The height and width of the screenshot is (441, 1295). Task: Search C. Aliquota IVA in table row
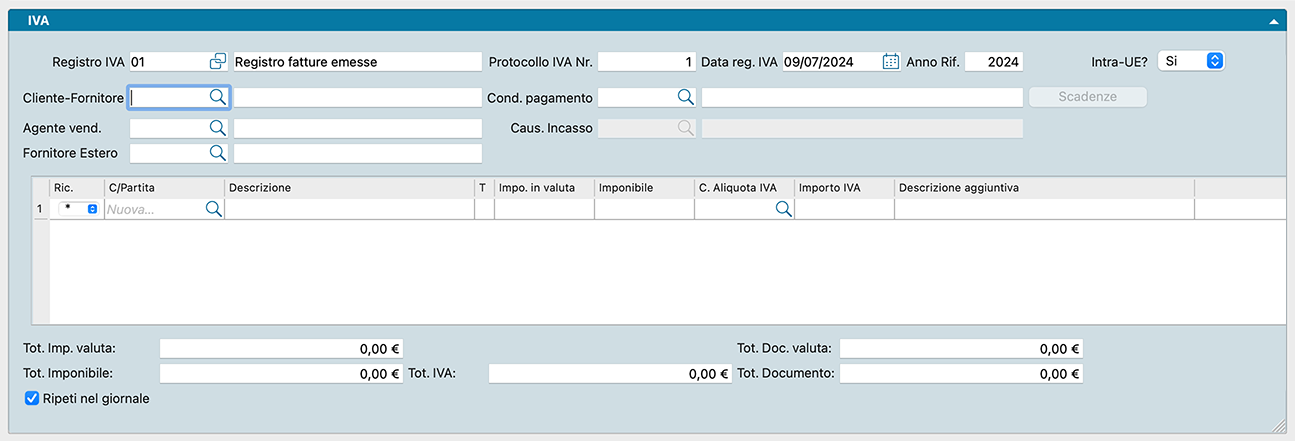click(x=783, y=209)
